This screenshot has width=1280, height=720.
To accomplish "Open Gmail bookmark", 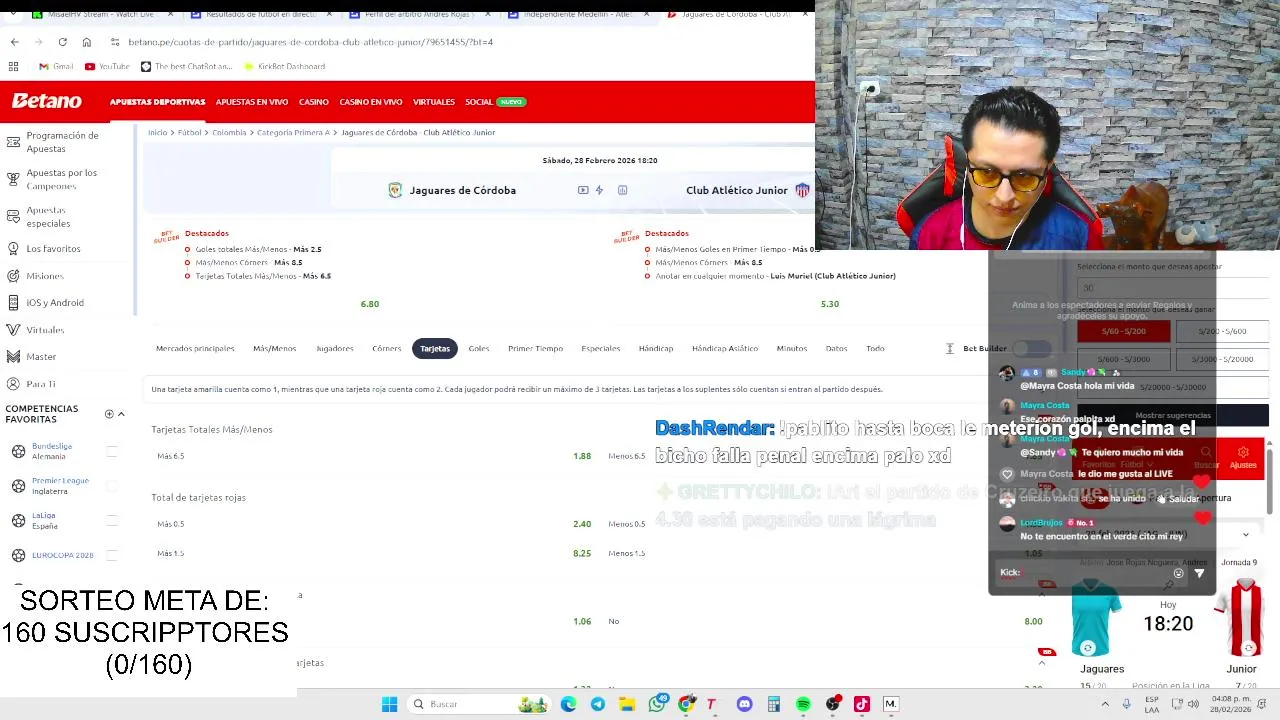I will click(56, 66).
